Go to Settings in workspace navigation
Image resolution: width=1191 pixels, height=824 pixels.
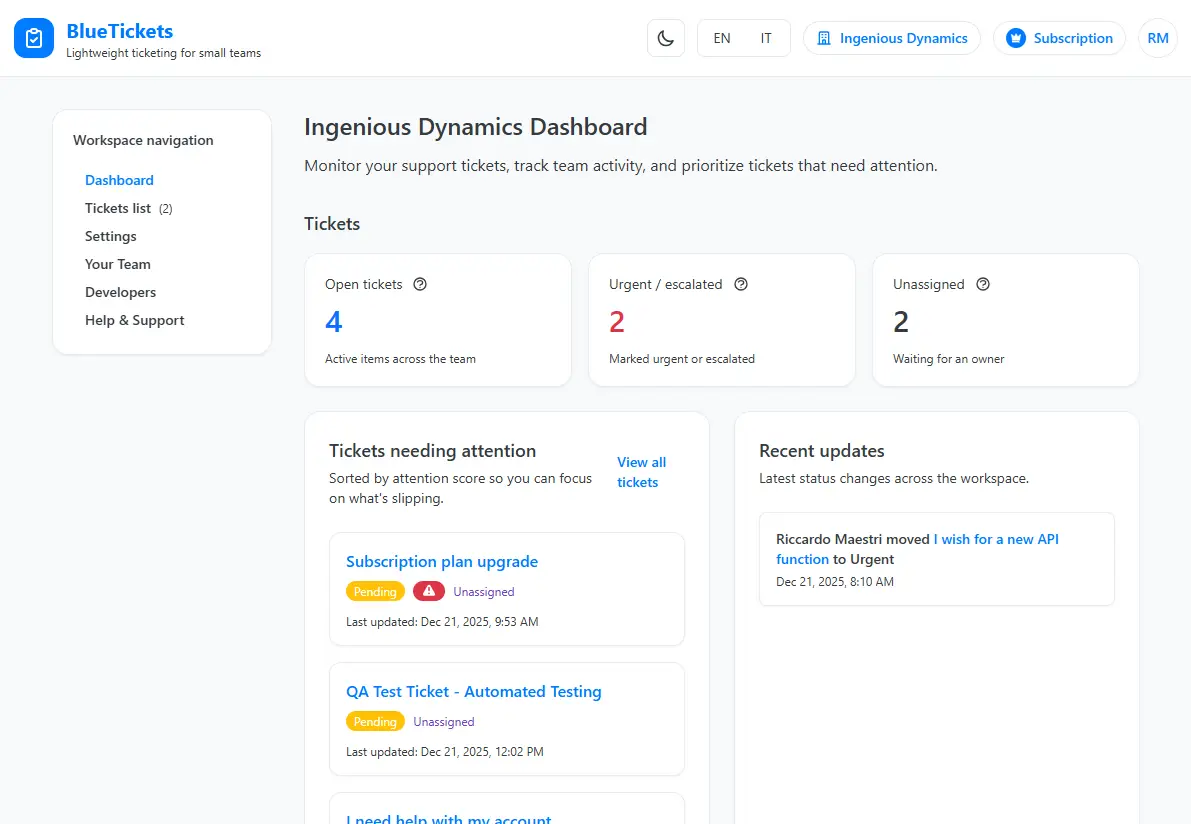point(111,236)
